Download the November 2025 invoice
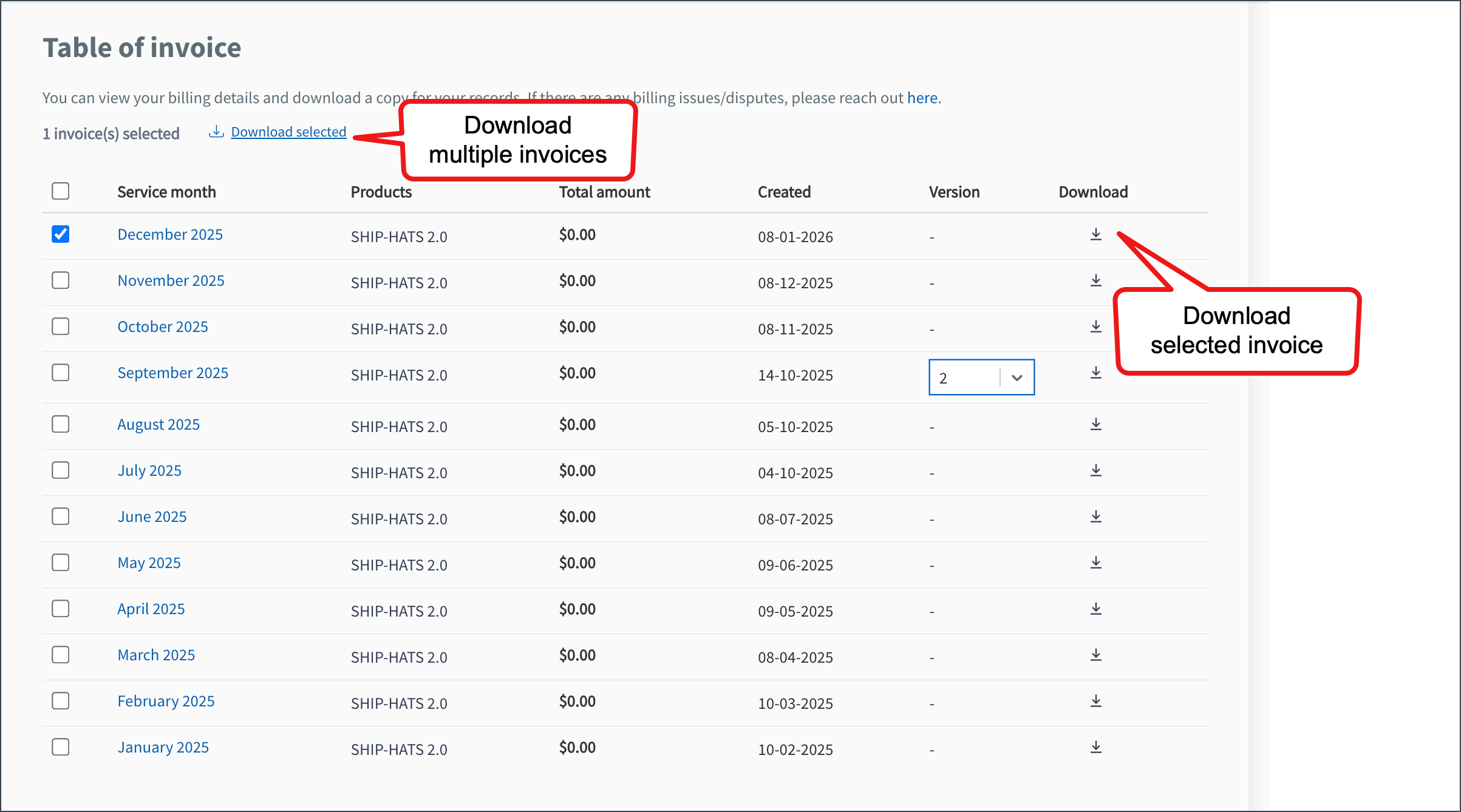 1095,280
